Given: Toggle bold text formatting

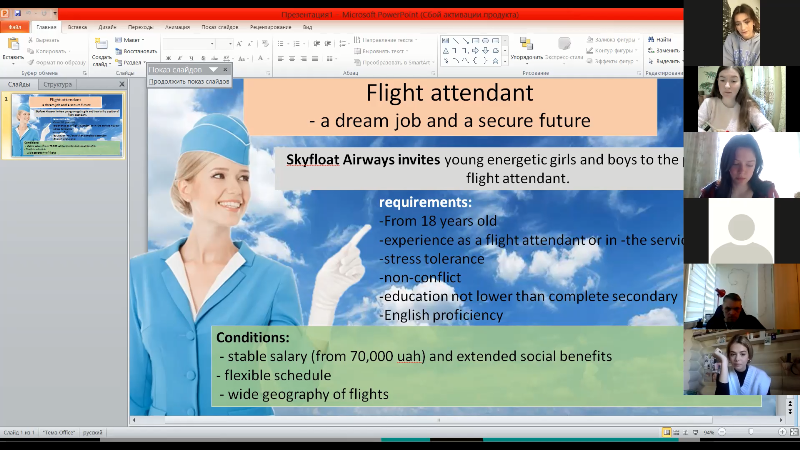Looking at the screenshot, I should [168, 58].
